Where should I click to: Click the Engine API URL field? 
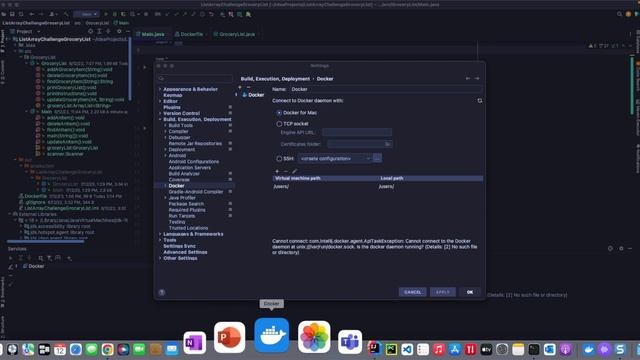click(x=357, y=132)
